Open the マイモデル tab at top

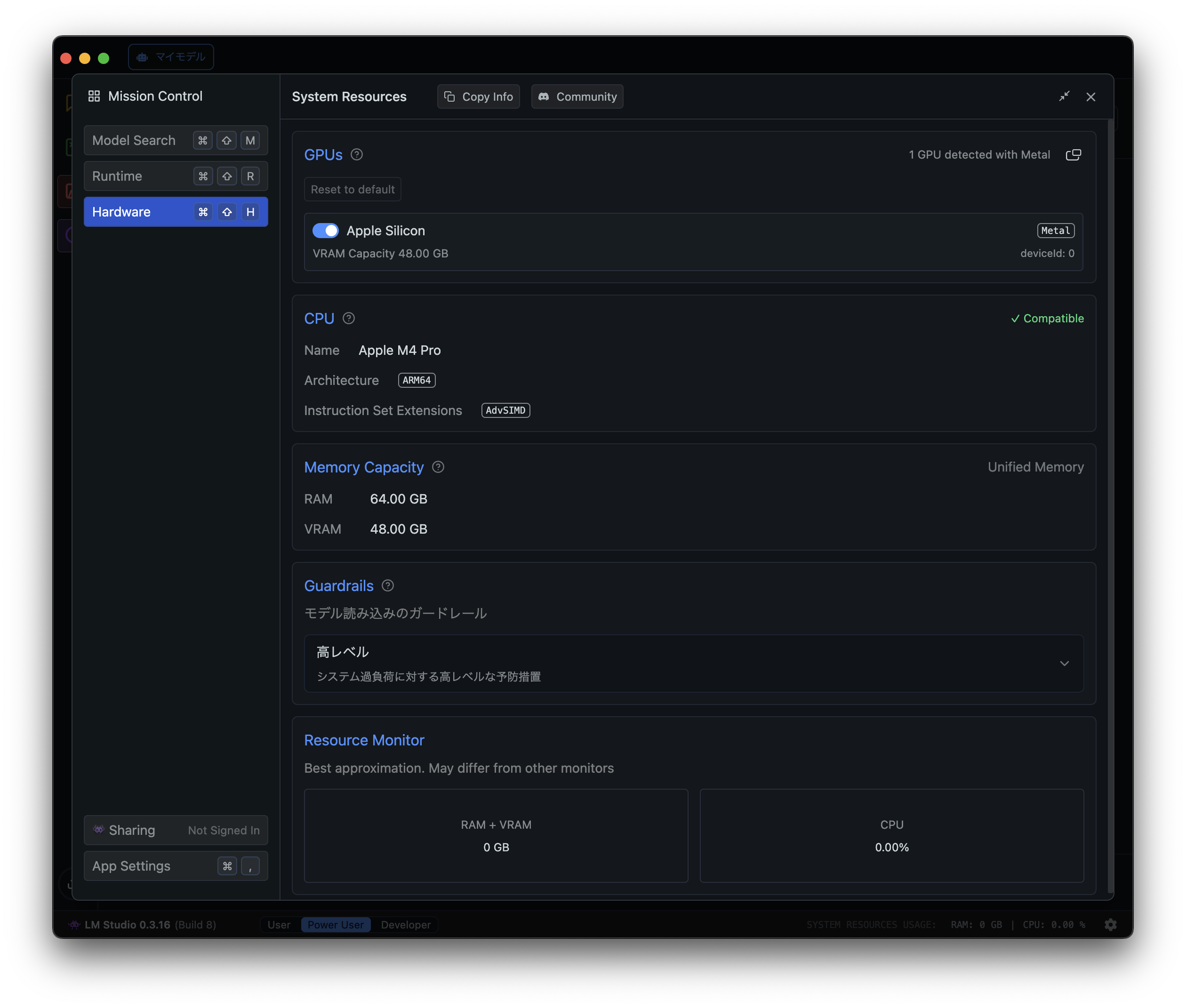(x=171, y=56)
